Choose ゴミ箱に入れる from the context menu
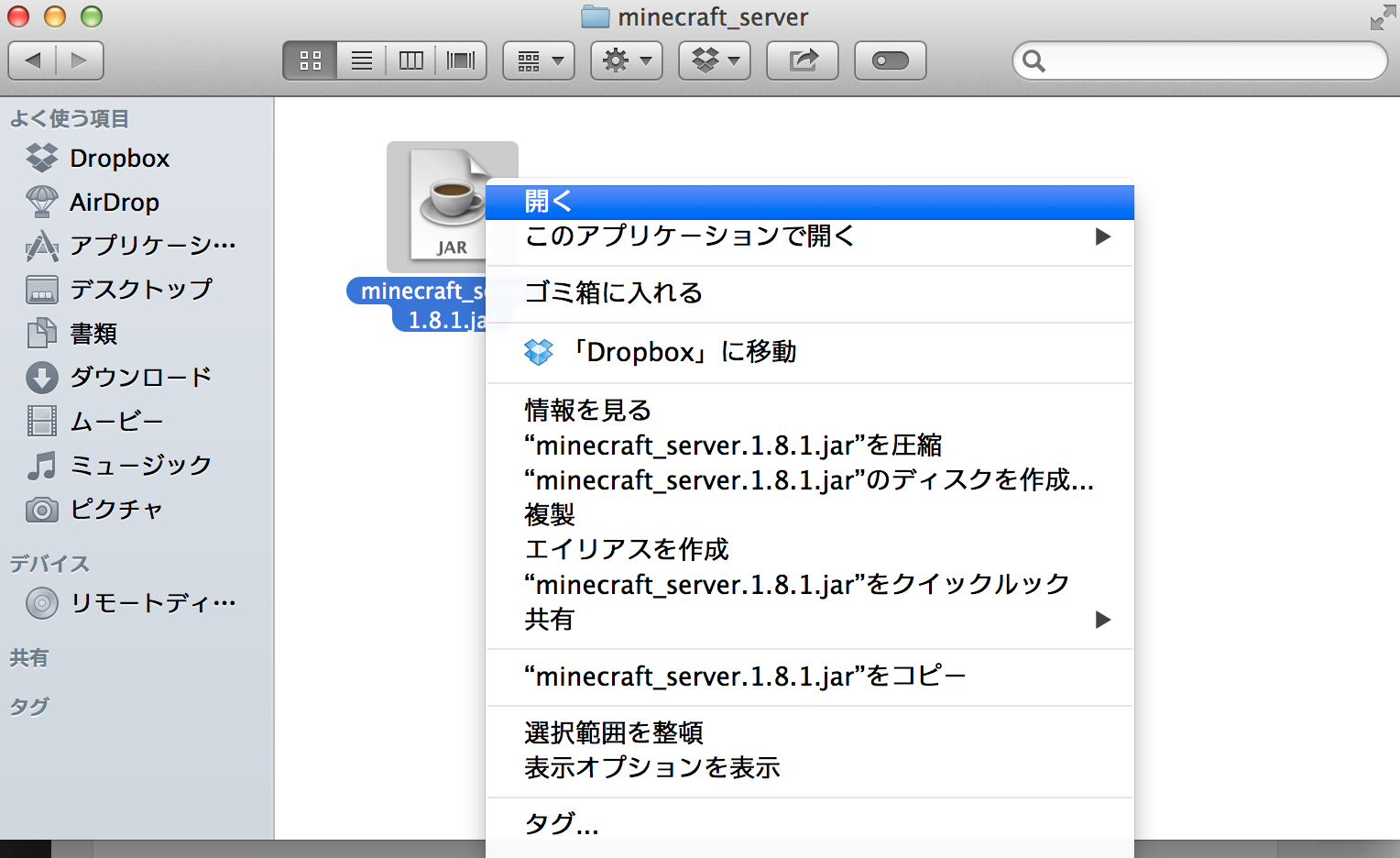This screenshot has height=858, width=1400. (810, 293)
